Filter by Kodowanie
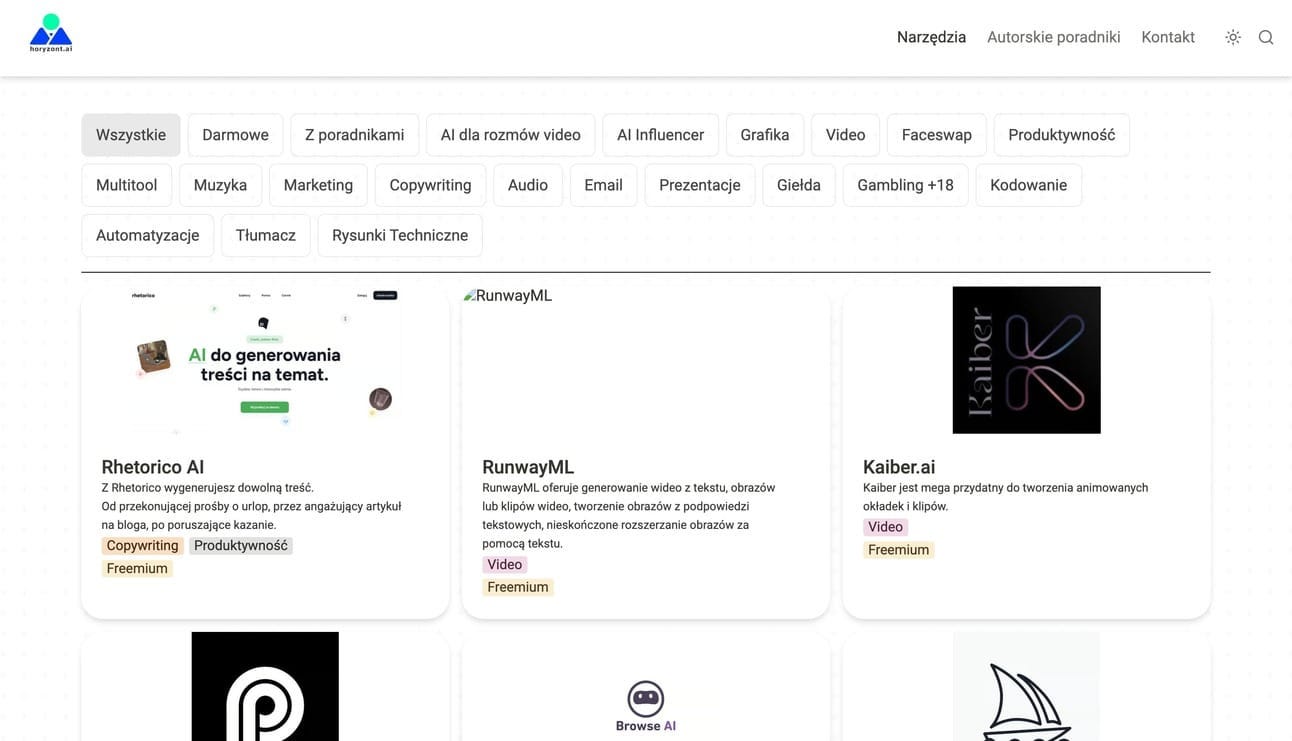 (x=1029, y=185)
